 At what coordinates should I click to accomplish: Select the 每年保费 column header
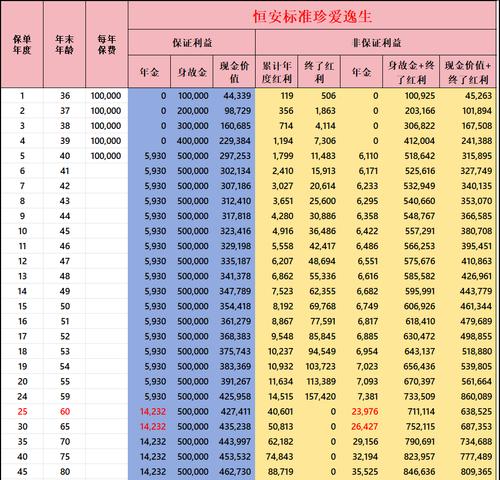tap(107, 44)
